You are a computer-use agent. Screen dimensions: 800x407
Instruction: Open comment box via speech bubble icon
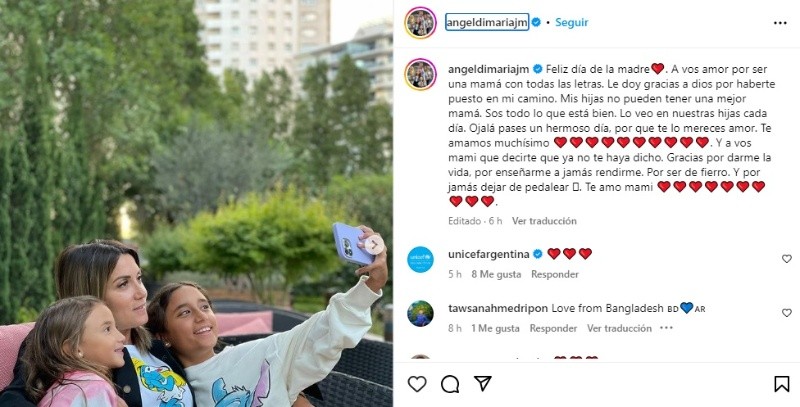[449, 384]
